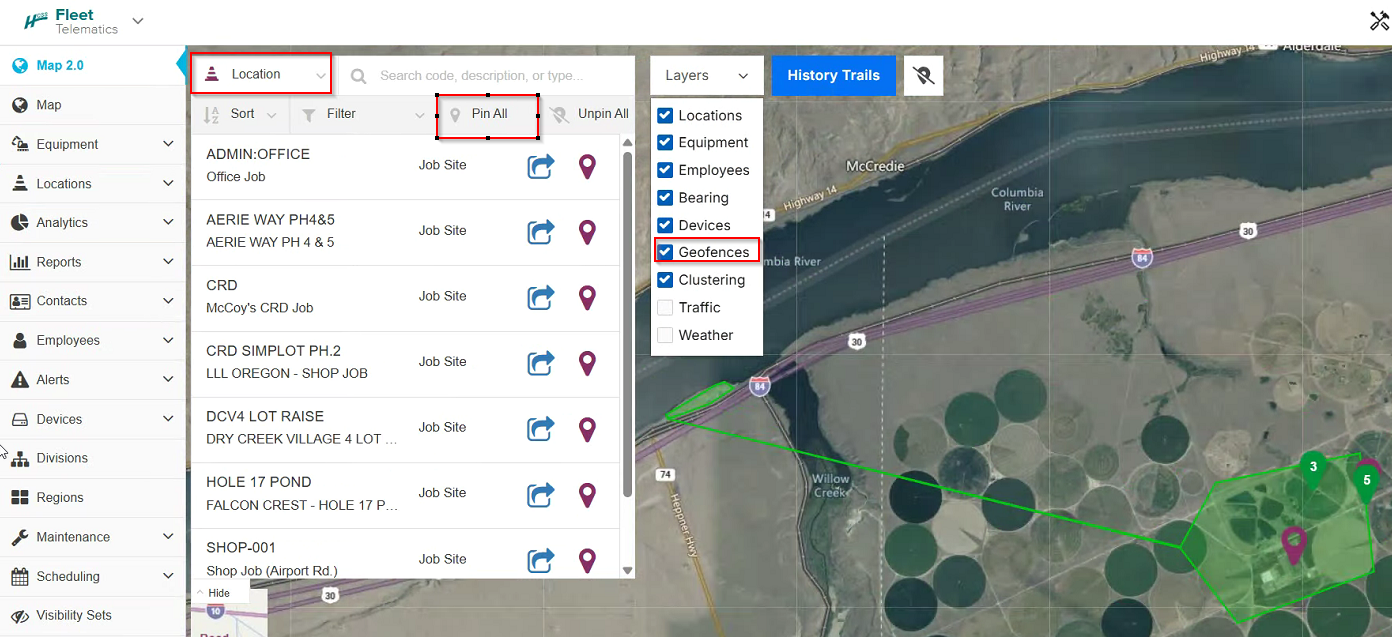Viewport: 1392px width, 637px height.
Task: Toggle the Geofences layer checkbox
Action: pyautogui.click(x=665, y=253)
